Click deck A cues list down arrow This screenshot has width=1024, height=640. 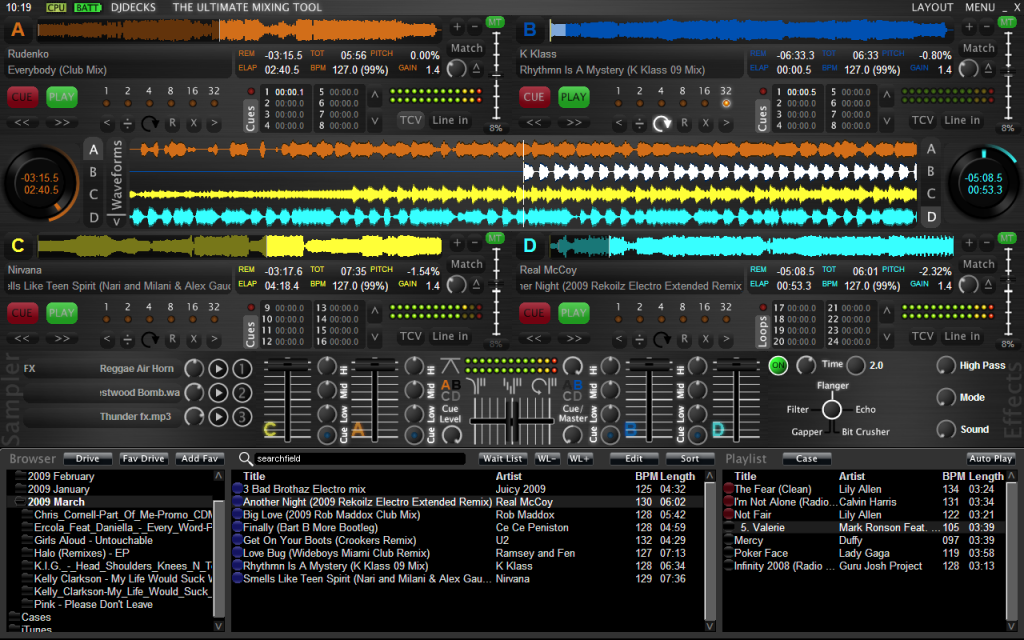375,120
